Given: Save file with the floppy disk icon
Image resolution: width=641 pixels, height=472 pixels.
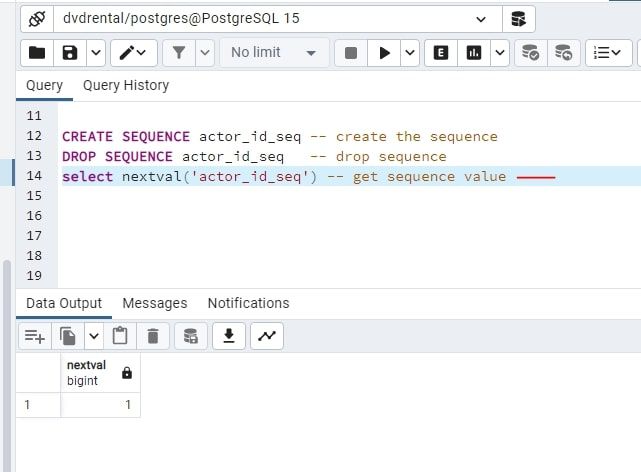Looking at the screenshot, I should pyautogui.click(x=70, y=53).
